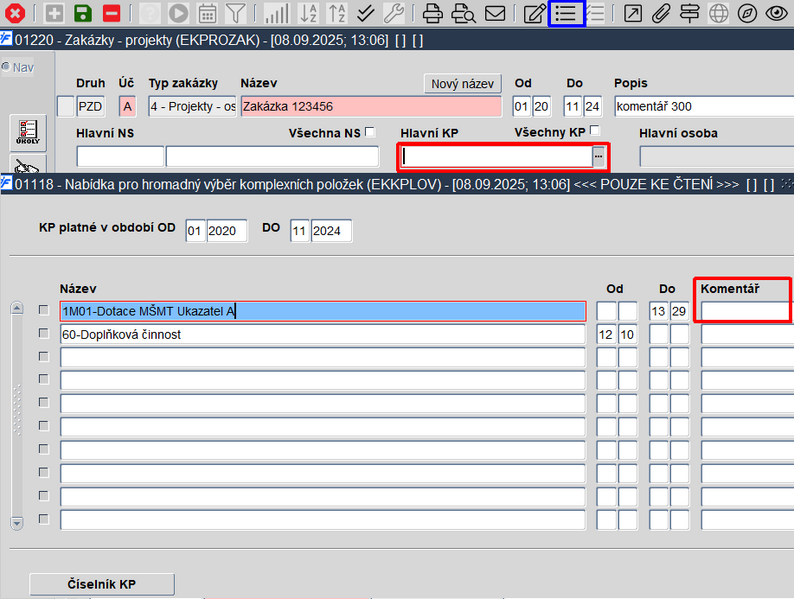Click the Popis field komentář 300
Viewport: 794px width, 599px height.
coord(704,106)
